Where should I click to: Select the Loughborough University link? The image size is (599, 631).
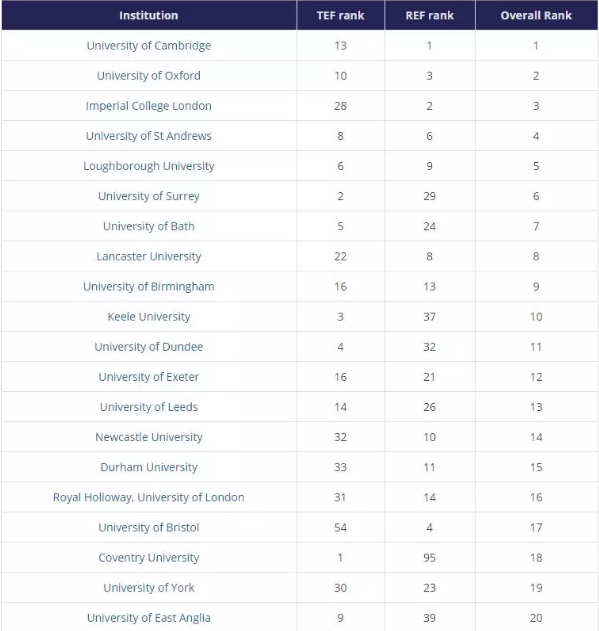(149, 166)
